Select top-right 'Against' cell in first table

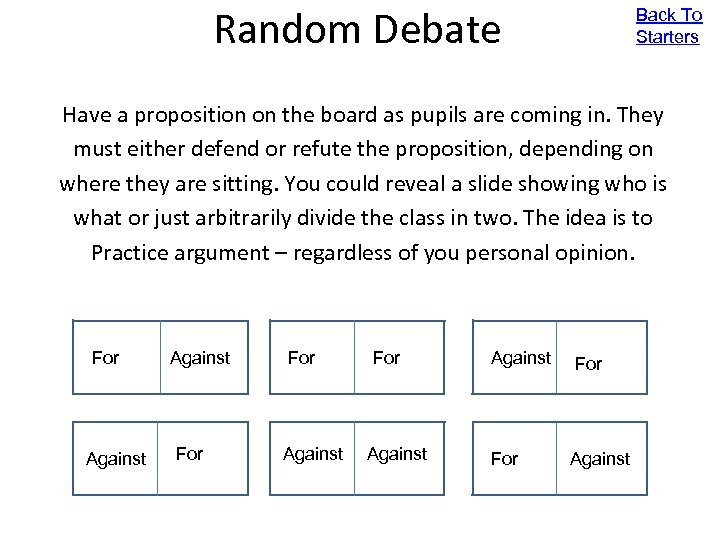[200, 358]
